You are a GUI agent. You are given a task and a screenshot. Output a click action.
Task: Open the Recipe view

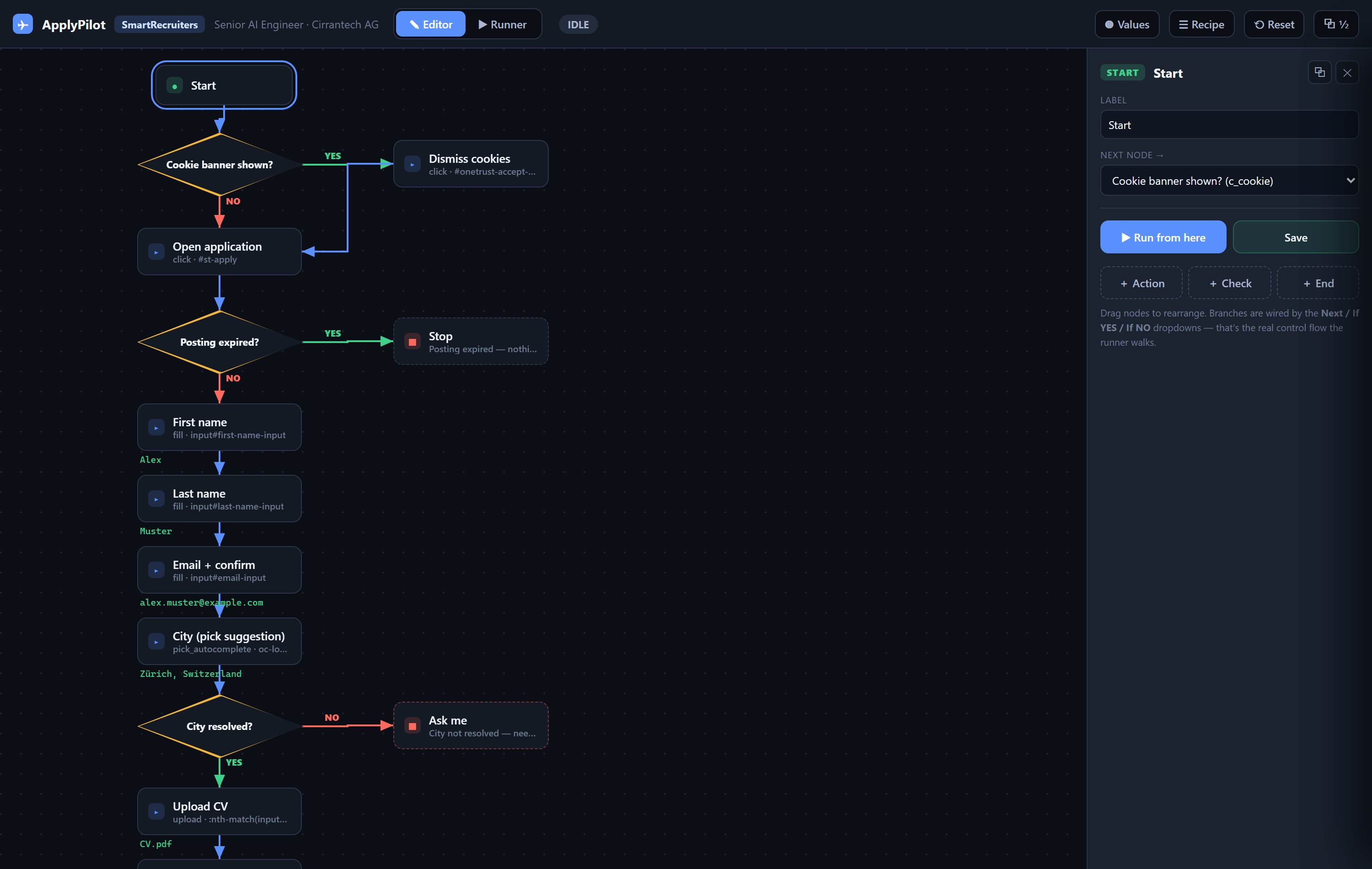(x=1201, y=25)
